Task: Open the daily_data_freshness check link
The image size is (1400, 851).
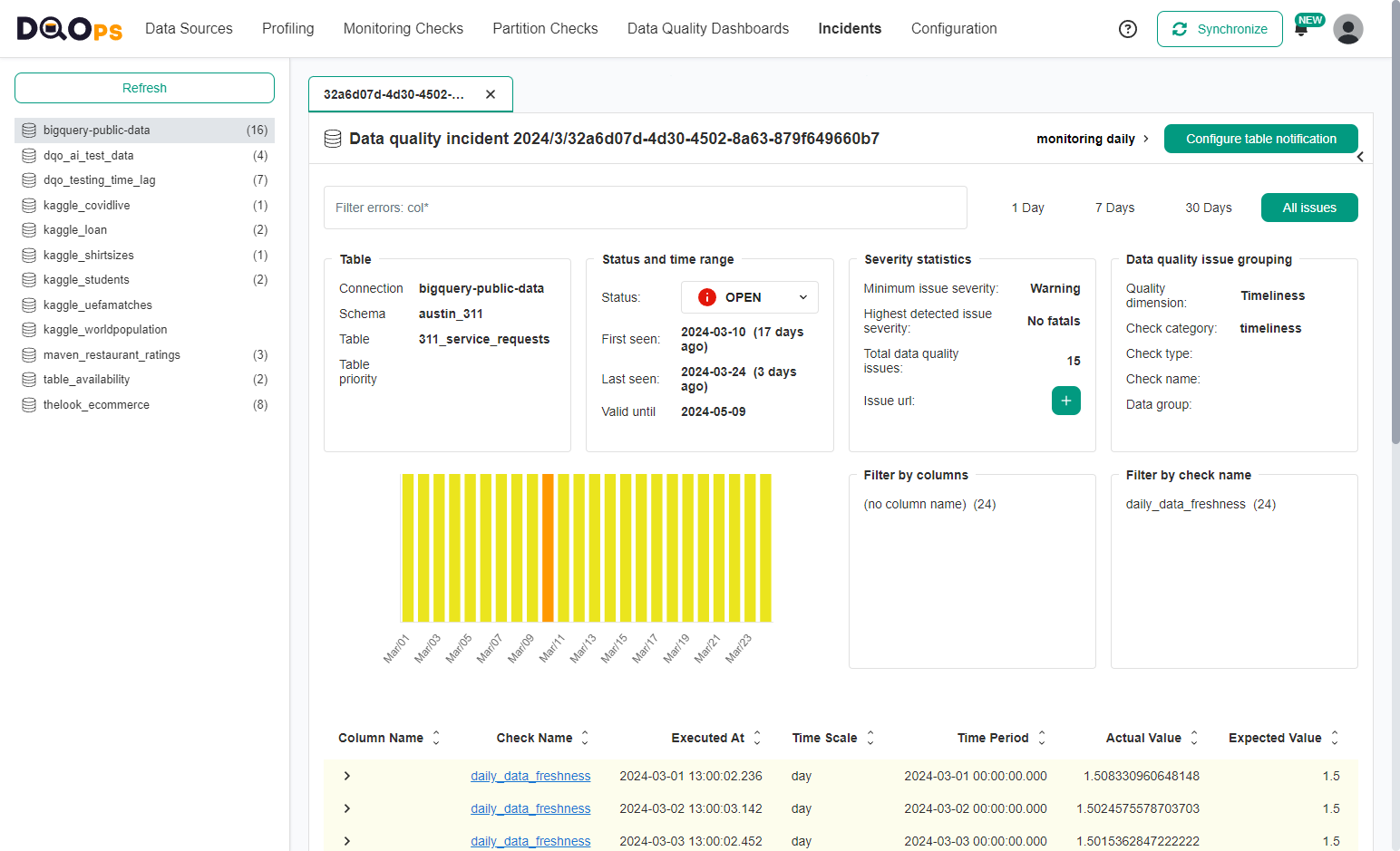Action: (x=530, y=776)
